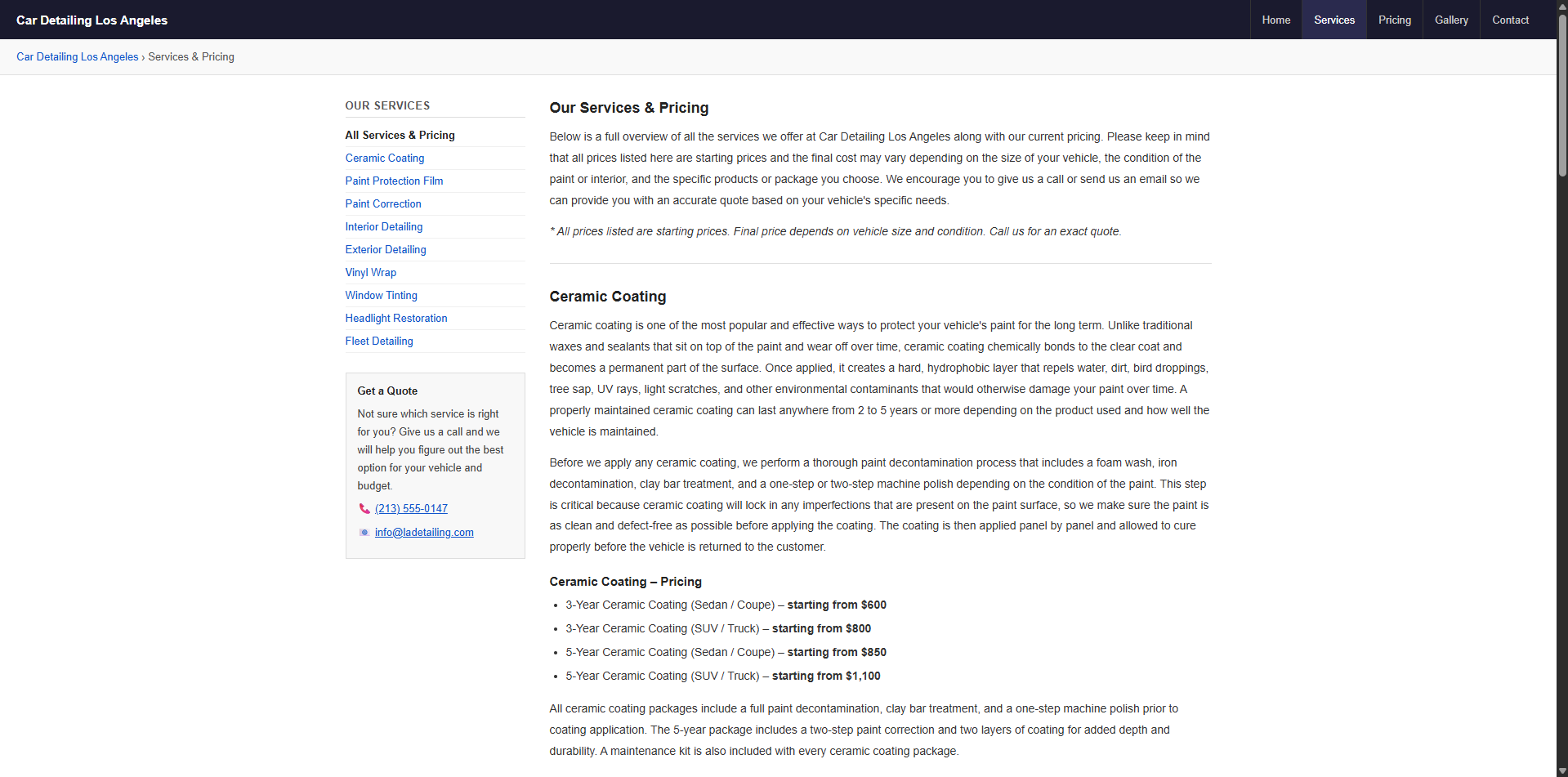Open Headlight Restoration sidebar link
The height and width of the screenshot is (777, 1568).
[x=396, y=319]
